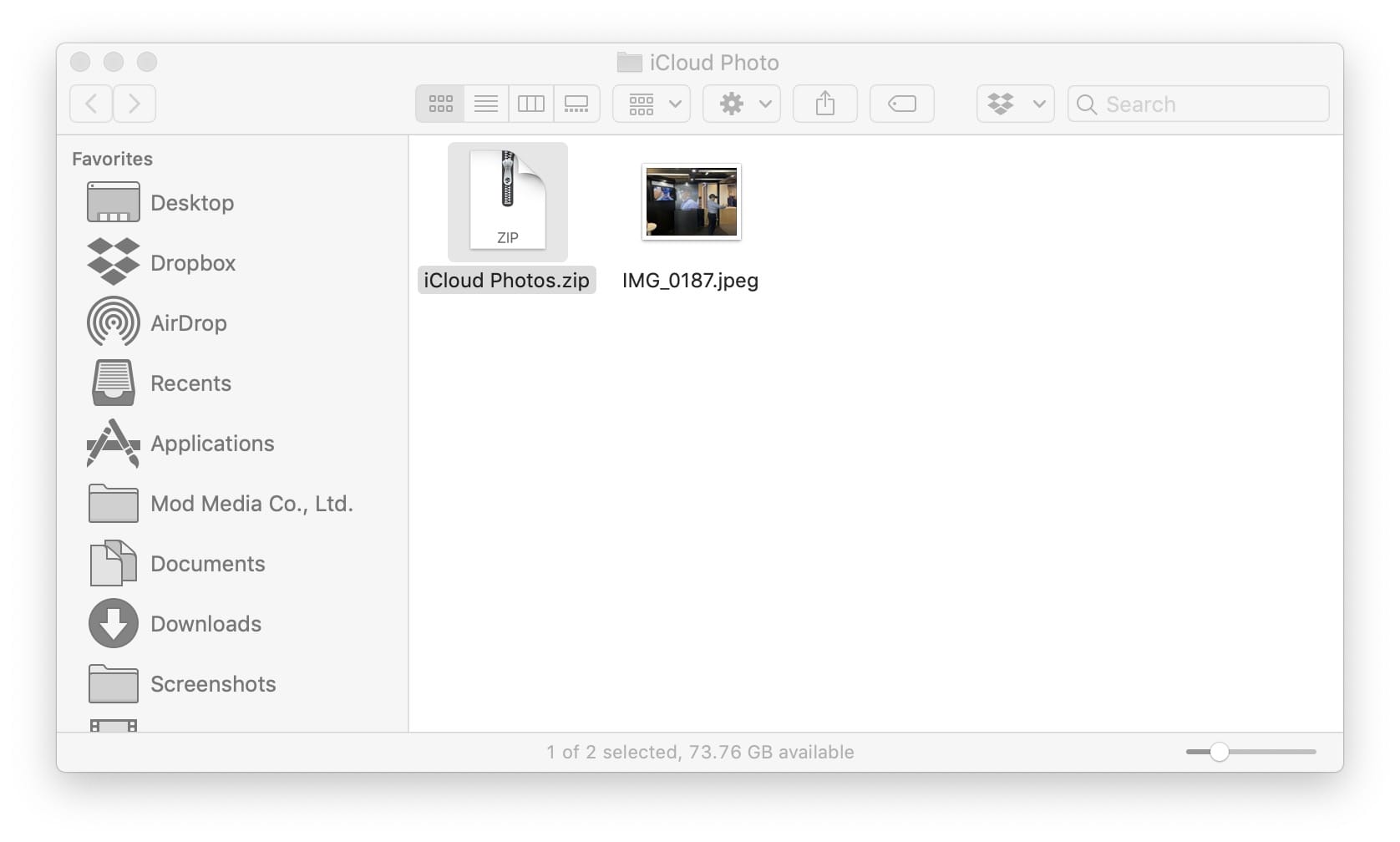1400x842 pixels.
Task: Open the action gear menu
Action: pos(741,104)
